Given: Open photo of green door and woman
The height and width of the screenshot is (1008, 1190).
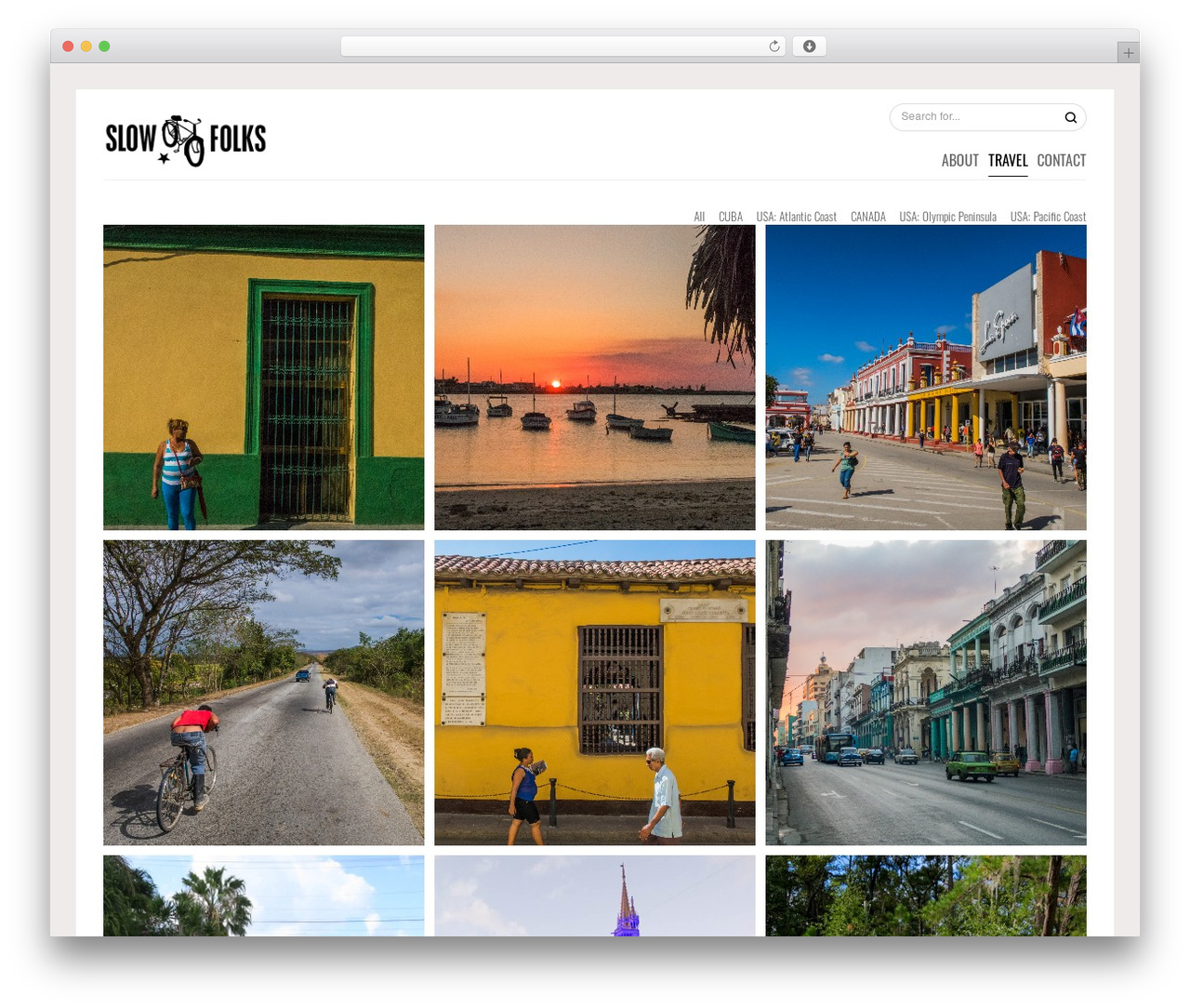Looking at the screenshot, I should 264,378.
